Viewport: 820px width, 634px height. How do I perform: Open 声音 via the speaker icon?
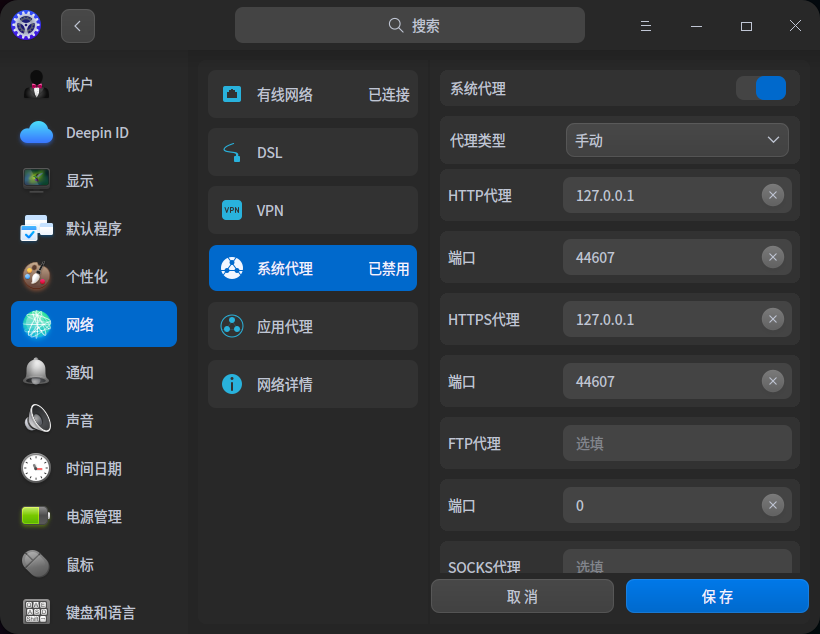37,420
